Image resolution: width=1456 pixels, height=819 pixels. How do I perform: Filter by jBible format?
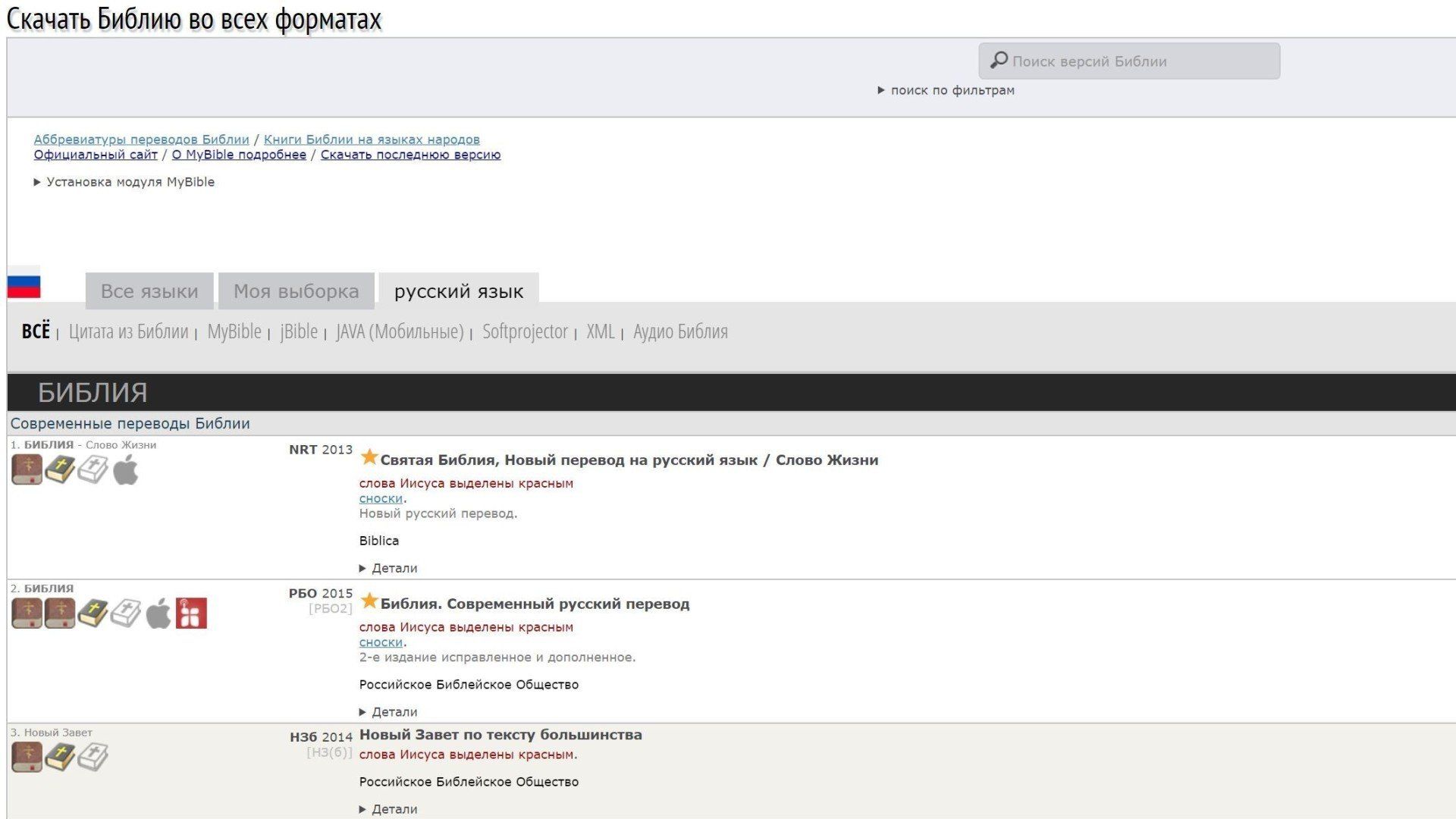[299, 331]
